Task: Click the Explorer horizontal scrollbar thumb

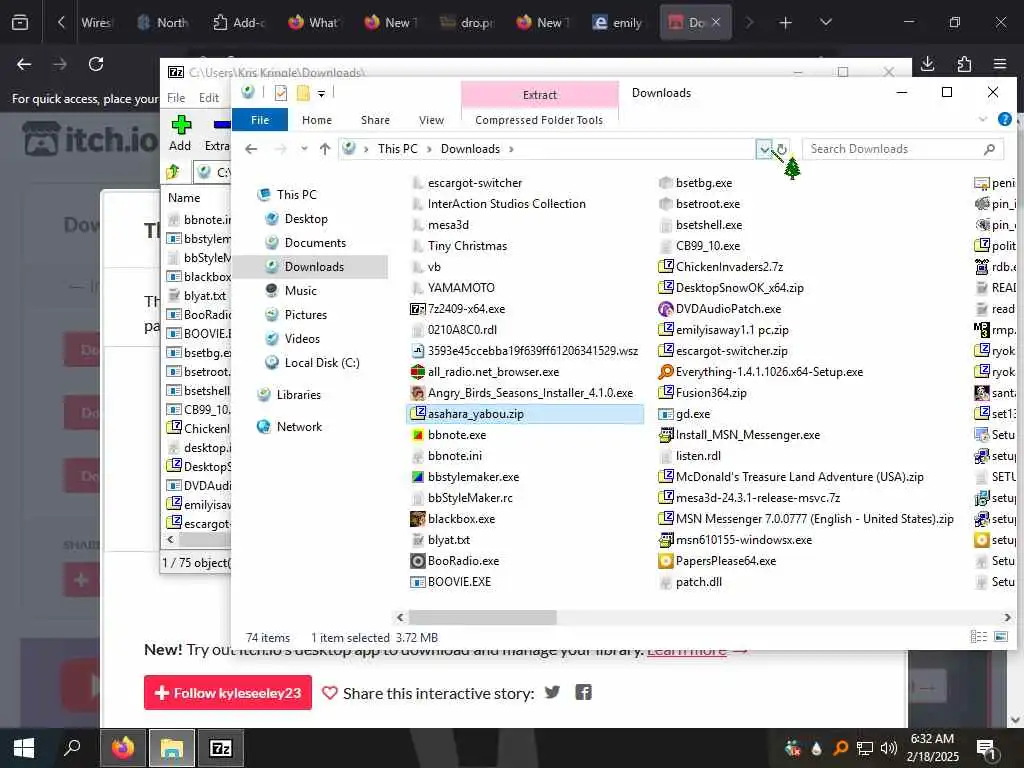Action: [x=483, y=617]
